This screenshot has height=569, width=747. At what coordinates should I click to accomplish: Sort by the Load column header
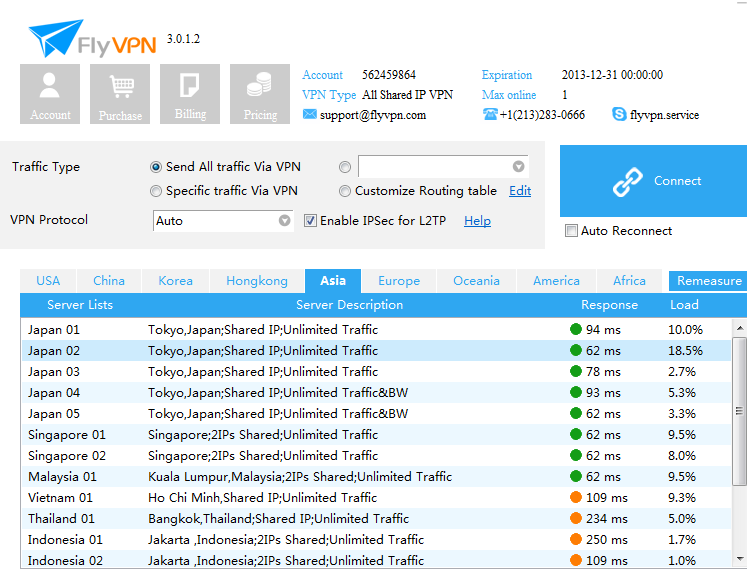(684, 305)
